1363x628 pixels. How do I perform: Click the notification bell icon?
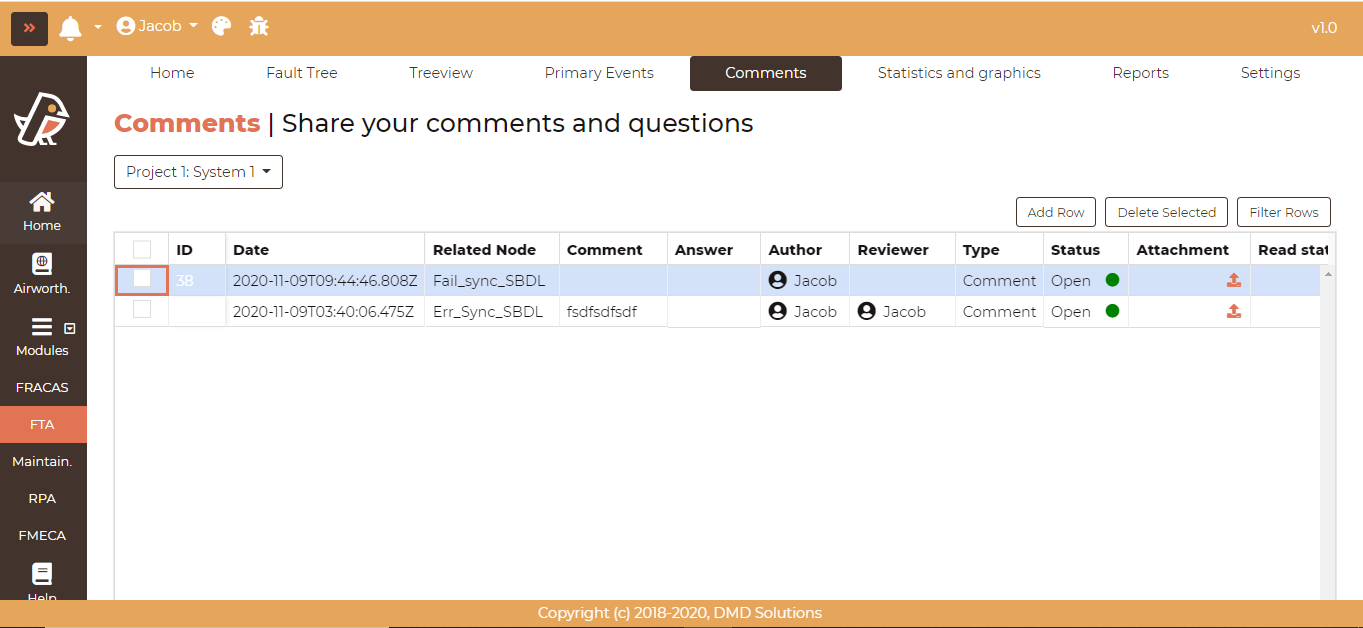pos(70,28)
